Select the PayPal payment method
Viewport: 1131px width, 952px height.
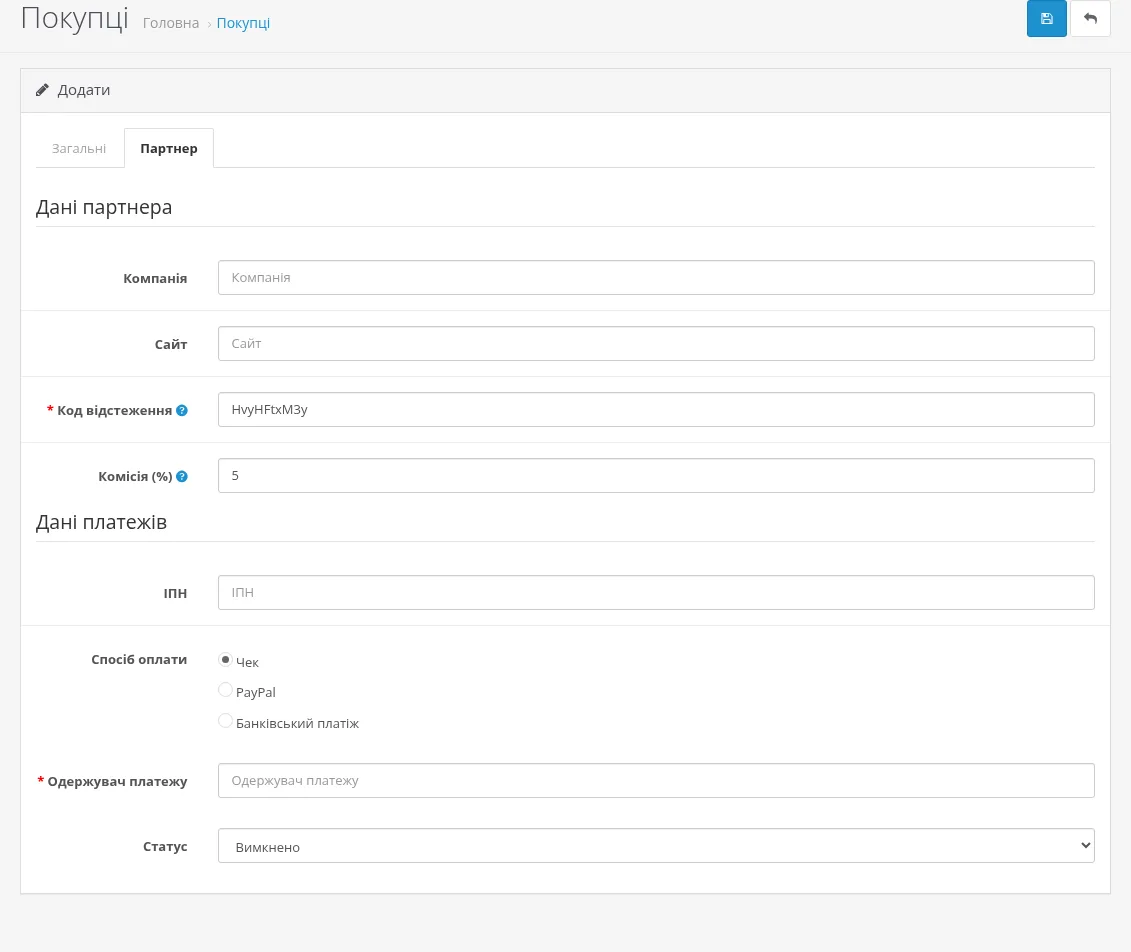[x=226, y=690]
